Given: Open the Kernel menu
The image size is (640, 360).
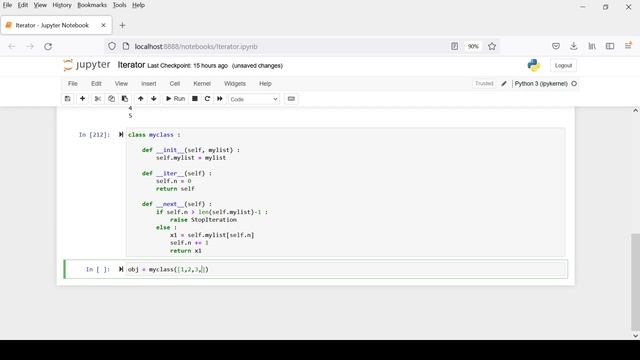Looking at the screenshot, I should [202, 84].
